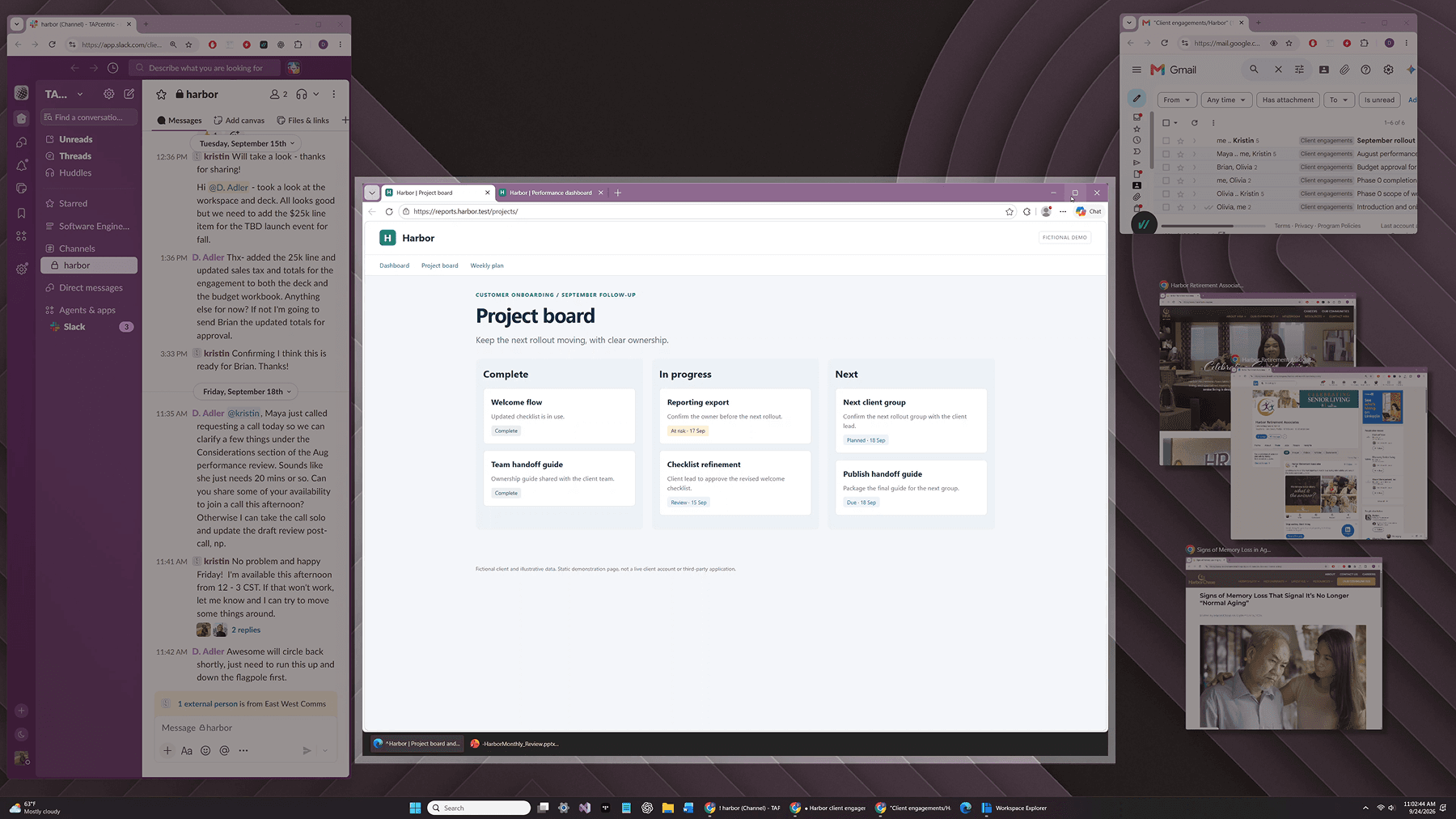Tick checkbox for 'me .. Kristin' September rollout email

(x=1166, y=141)
